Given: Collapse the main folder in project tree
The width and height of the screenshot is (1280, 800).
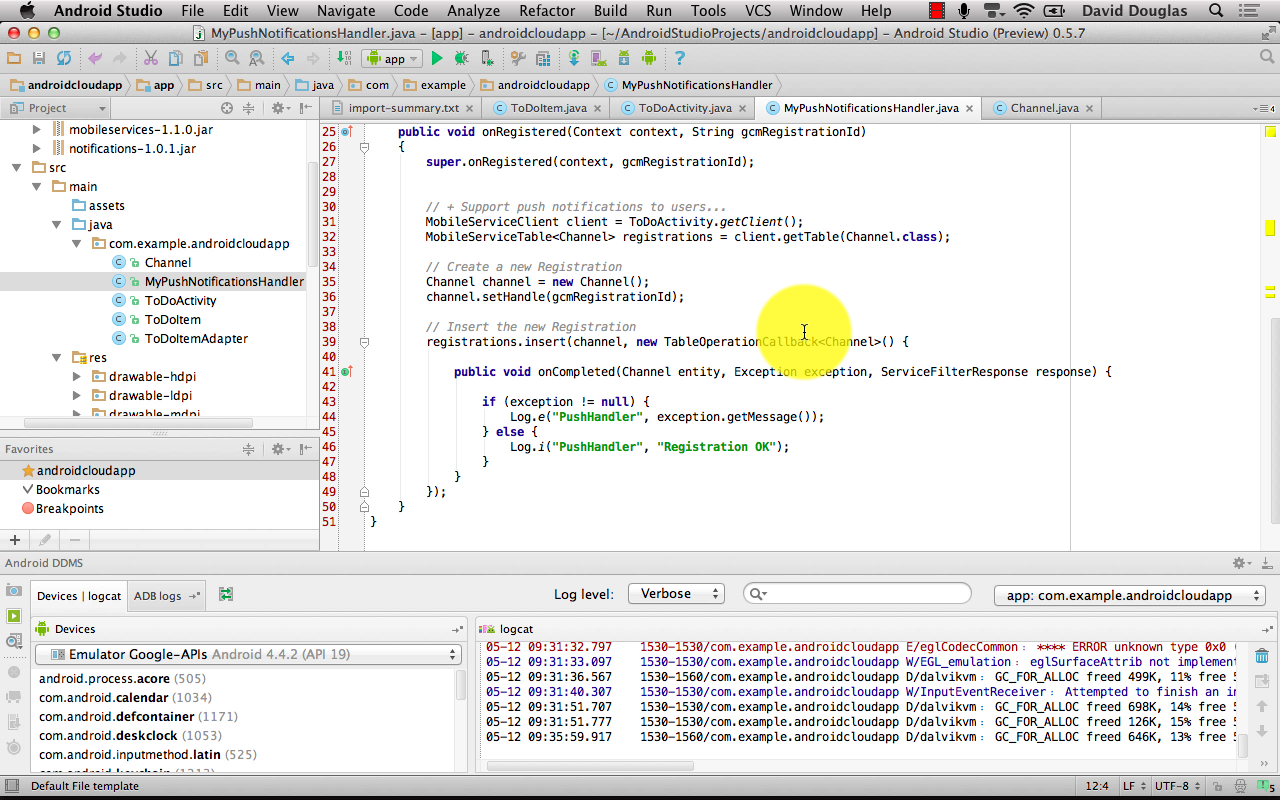Looking at the screenshot, I should coord(37,187).
